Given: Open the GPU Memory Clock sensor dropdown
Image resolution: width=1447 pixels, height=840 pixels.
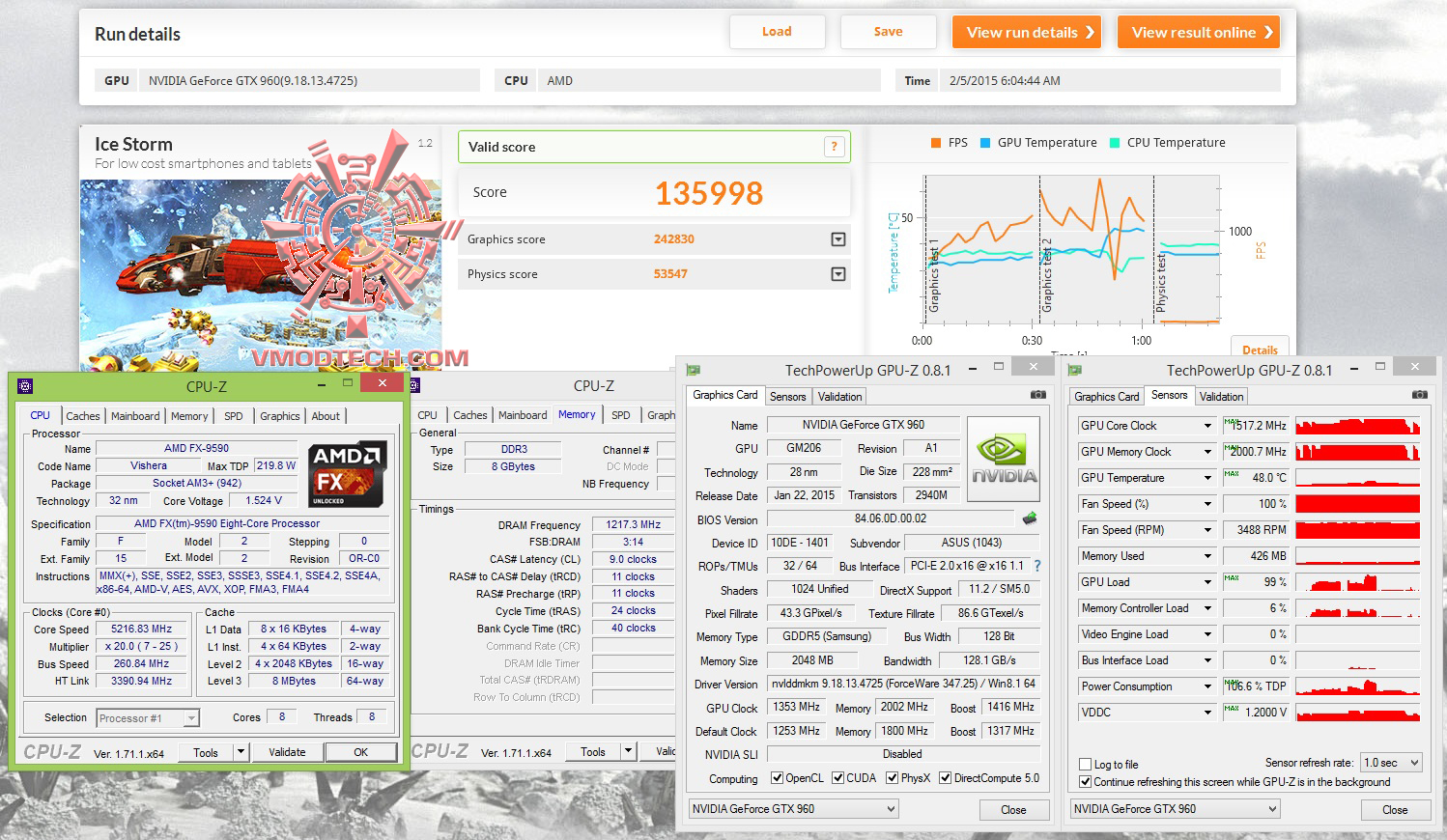Looking at the screenshot, I should click(1206, 452).
